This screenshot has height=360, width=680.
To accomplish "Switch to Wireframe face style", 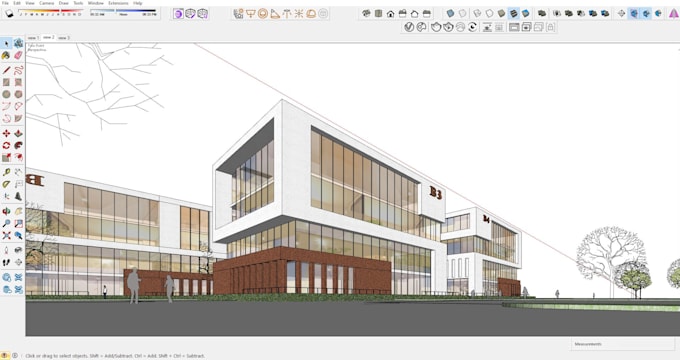I will (x=477, y=13).
